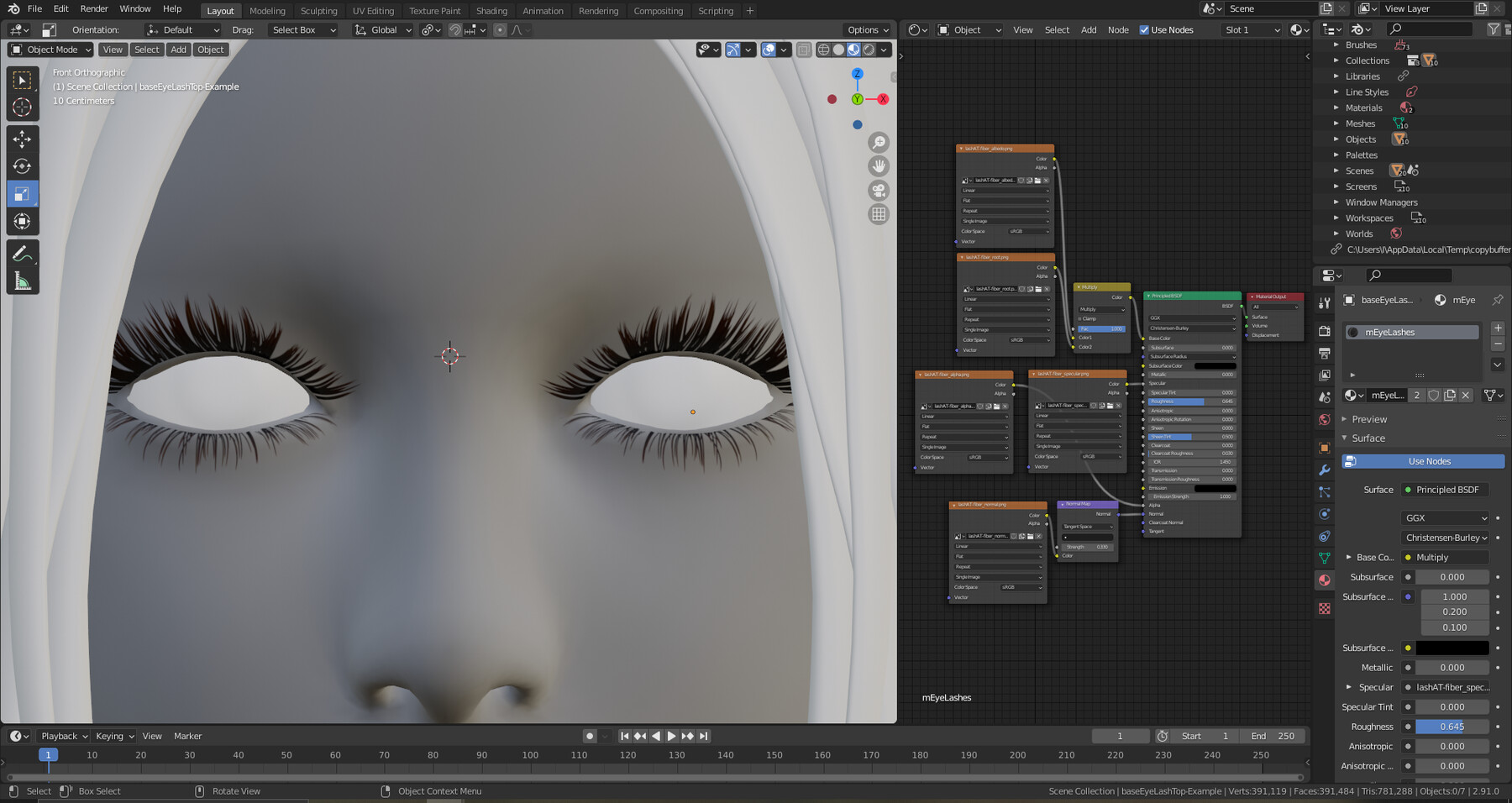The height and width of the screenshot is (803, 1512).
Task: Switch to the Shading workspace tab
Action: pos(491,11)
